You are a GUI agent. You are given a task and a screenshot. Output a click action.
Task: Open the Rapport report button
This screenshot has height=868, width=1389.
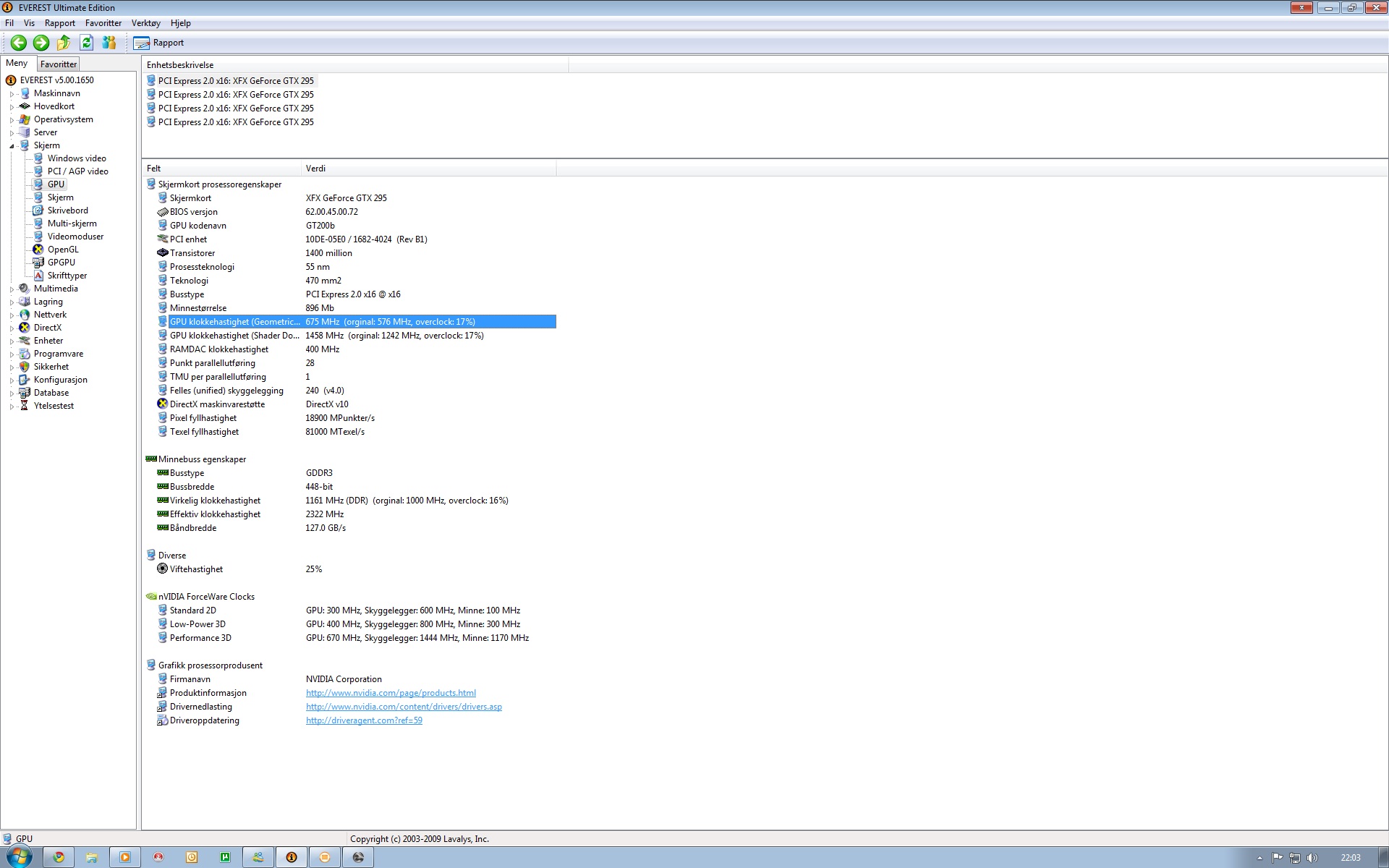[x=159, y=43]
